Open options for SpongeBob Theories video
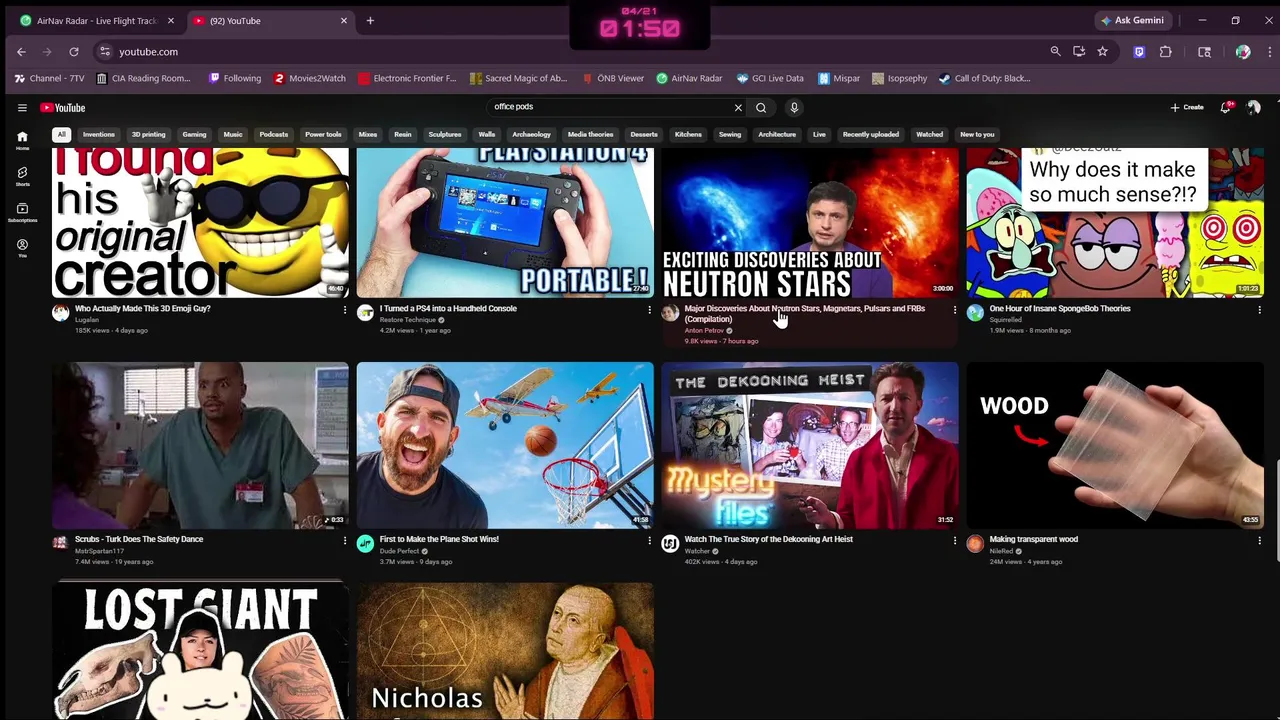The width and height of the screenshot is (1280, 720). tap(1259, 310)
